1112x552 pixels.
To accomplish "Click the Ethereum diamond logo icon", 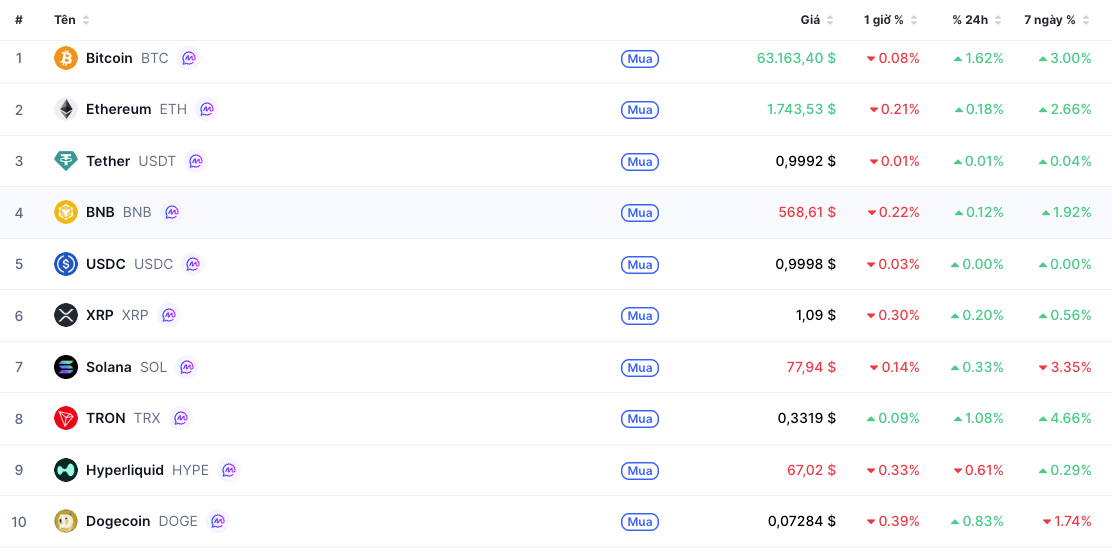I will [66, 109].
